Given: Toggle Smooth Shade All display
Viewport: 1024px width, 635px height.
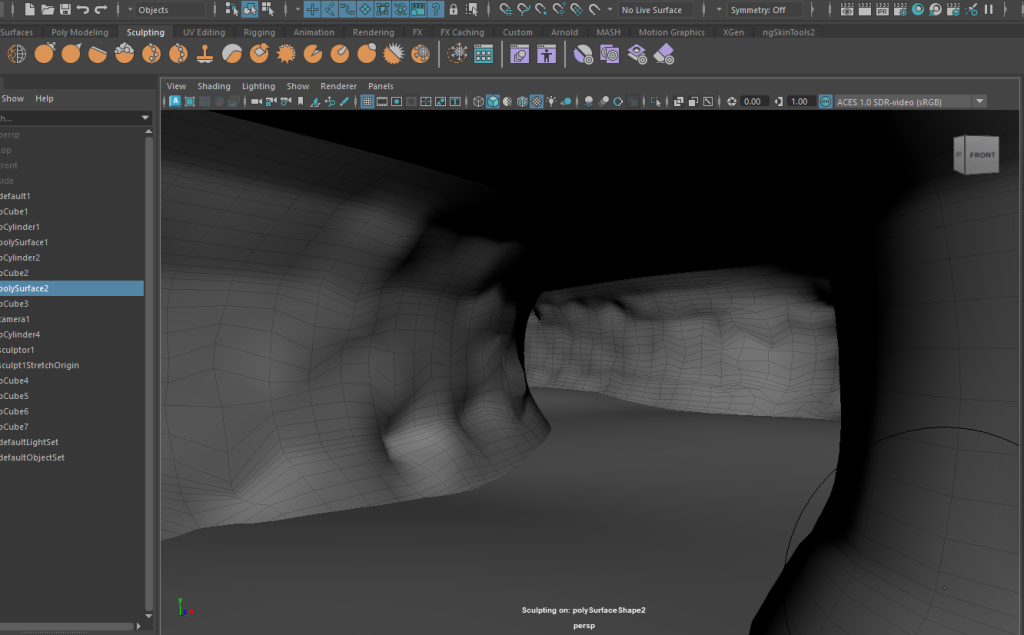Looking at the screenshot, I should [493, 101].
